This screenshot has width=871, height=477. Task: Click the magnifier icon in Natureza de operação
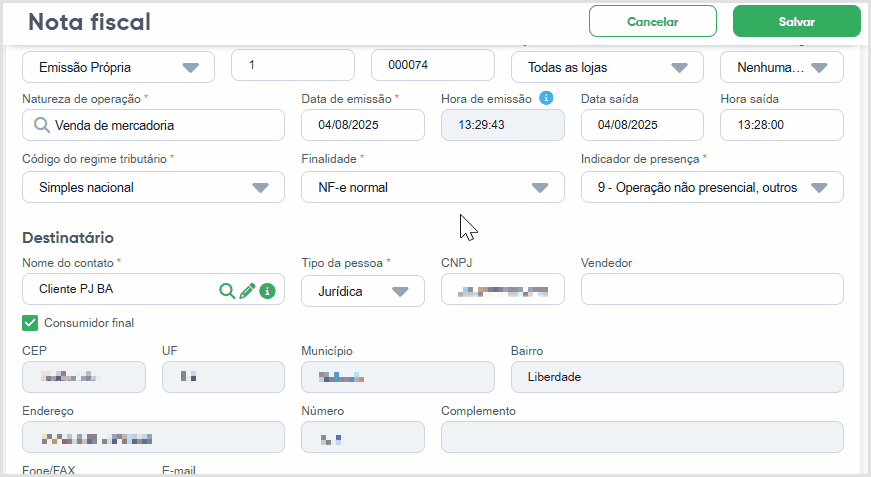(x=42, y=125)
